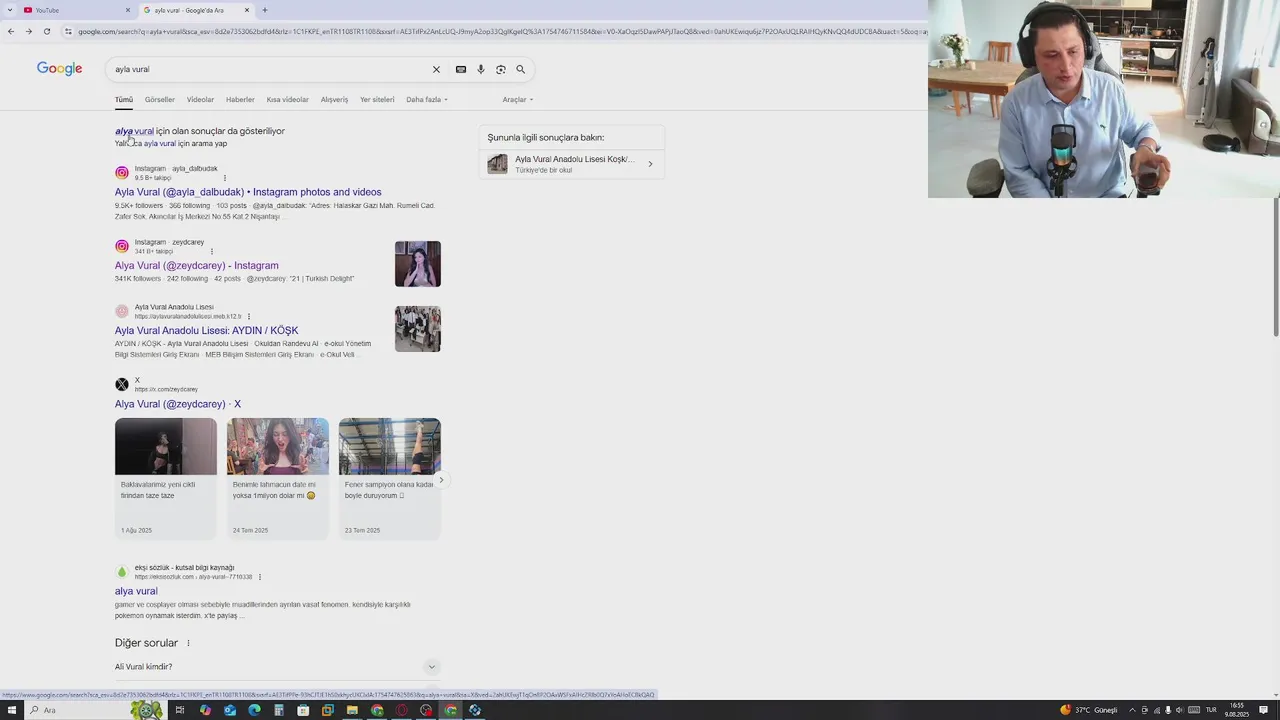This screenshot has width=1280, height=720.
Task: Open X post dated 23 Tem 2025
Action: coord(390,479)
